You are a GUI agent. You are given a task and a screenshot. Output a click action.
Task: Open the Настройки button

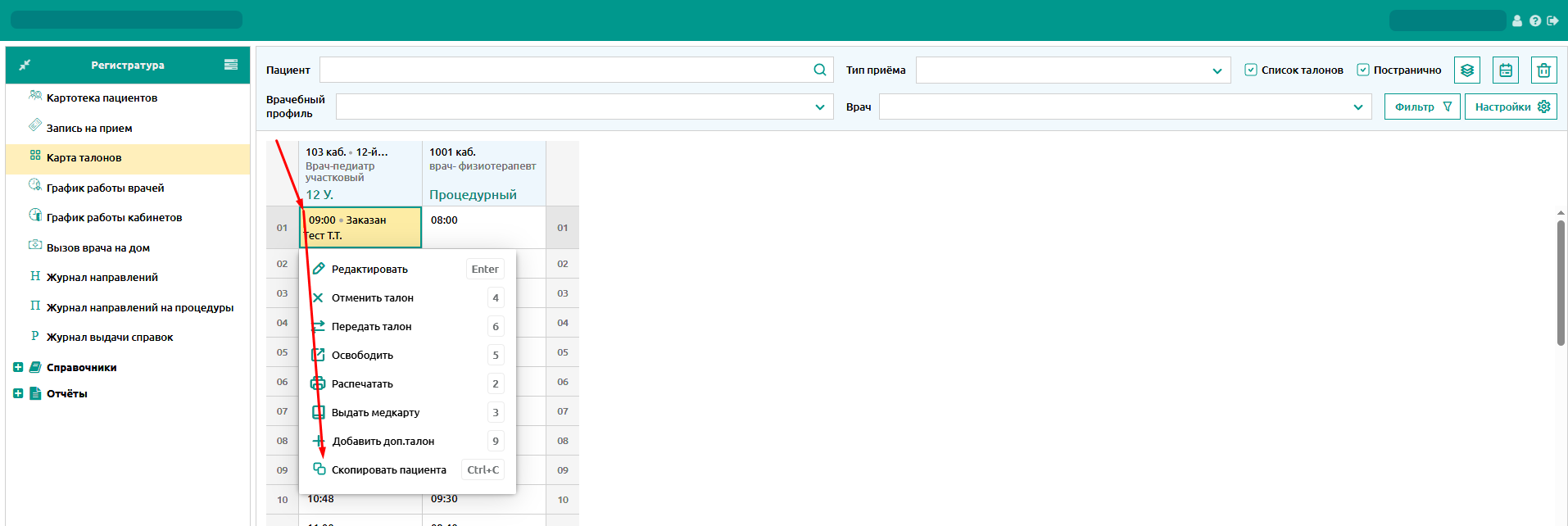pos(1511,107)
